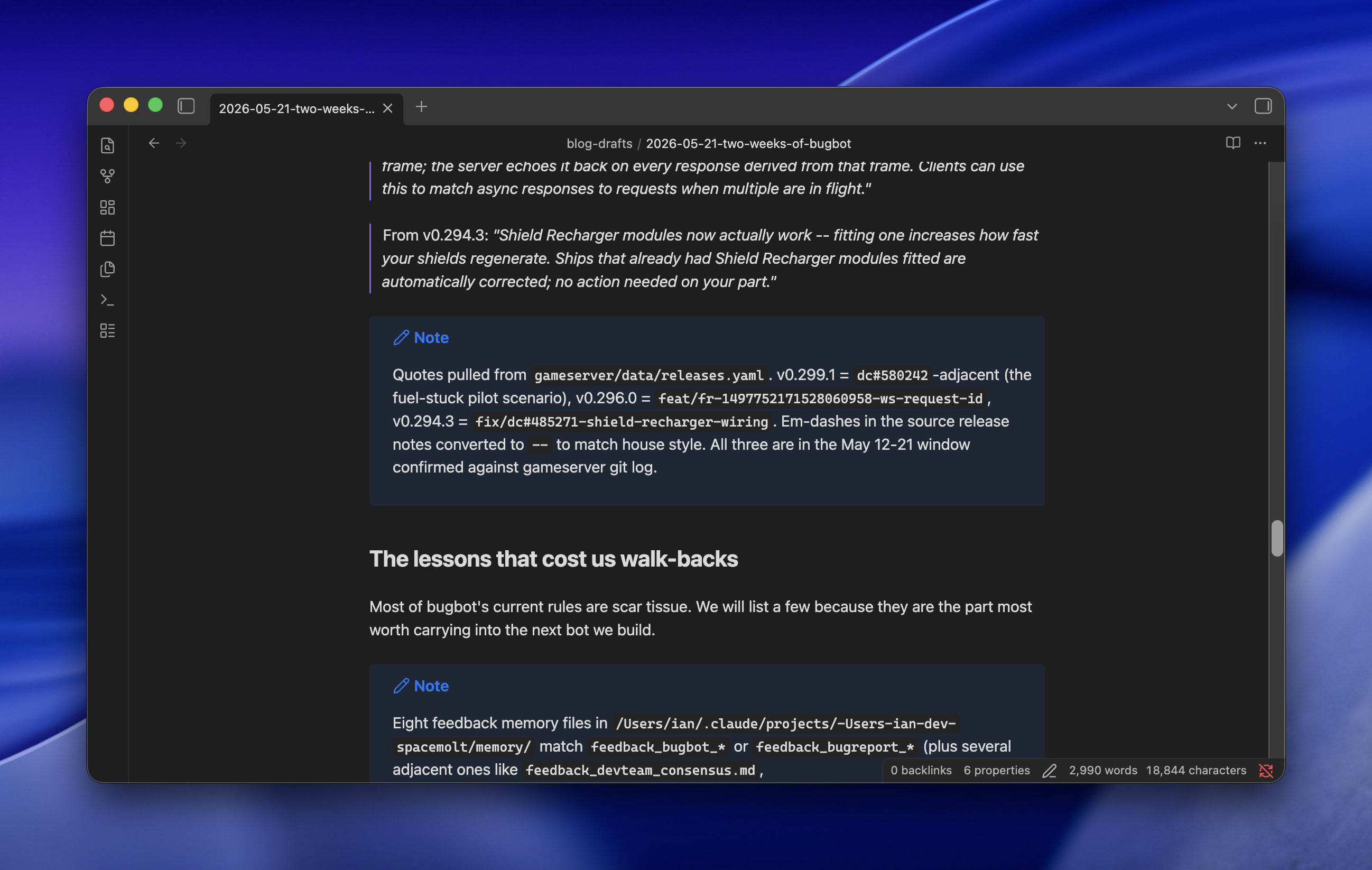Open the templates copy icon
1372x870 pixels.
107,269
